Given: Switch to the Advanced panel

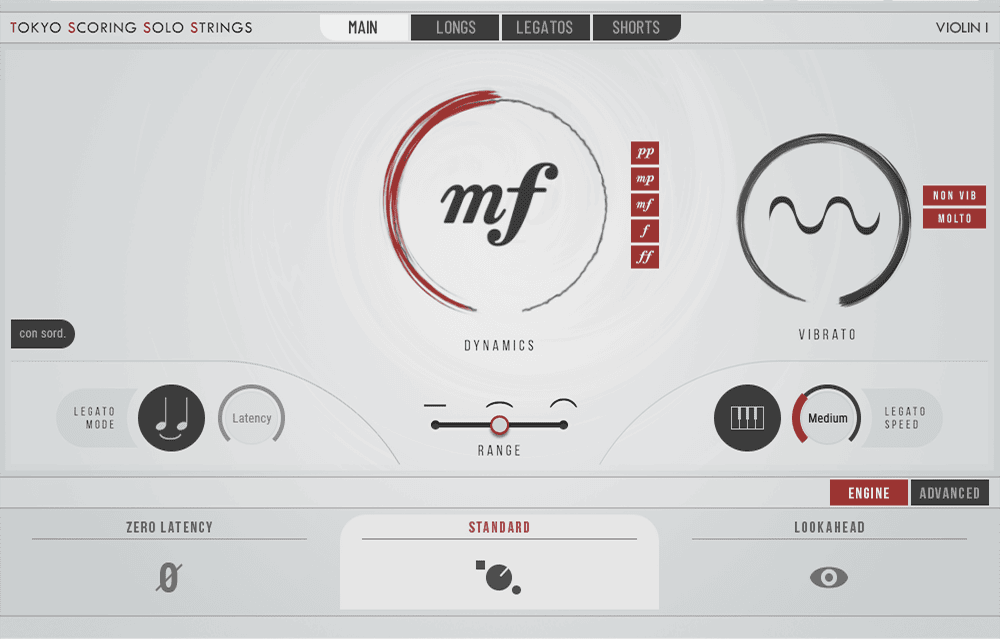Looking at the screenshot, I should click(949, 493).
